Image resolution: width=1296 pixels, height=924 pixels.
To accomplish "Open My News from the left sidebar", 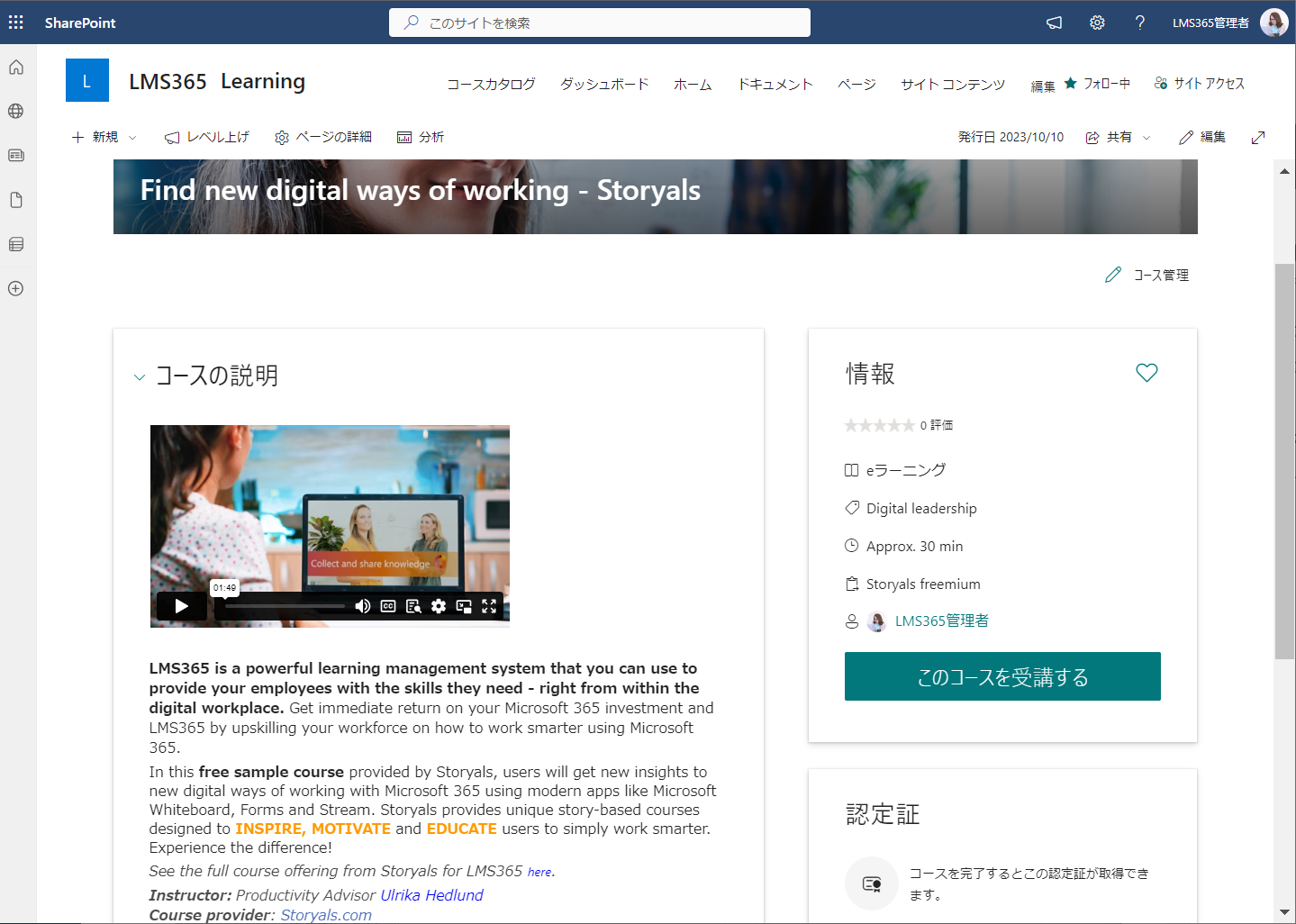I will pyautogui.click(x=15, y=155).
